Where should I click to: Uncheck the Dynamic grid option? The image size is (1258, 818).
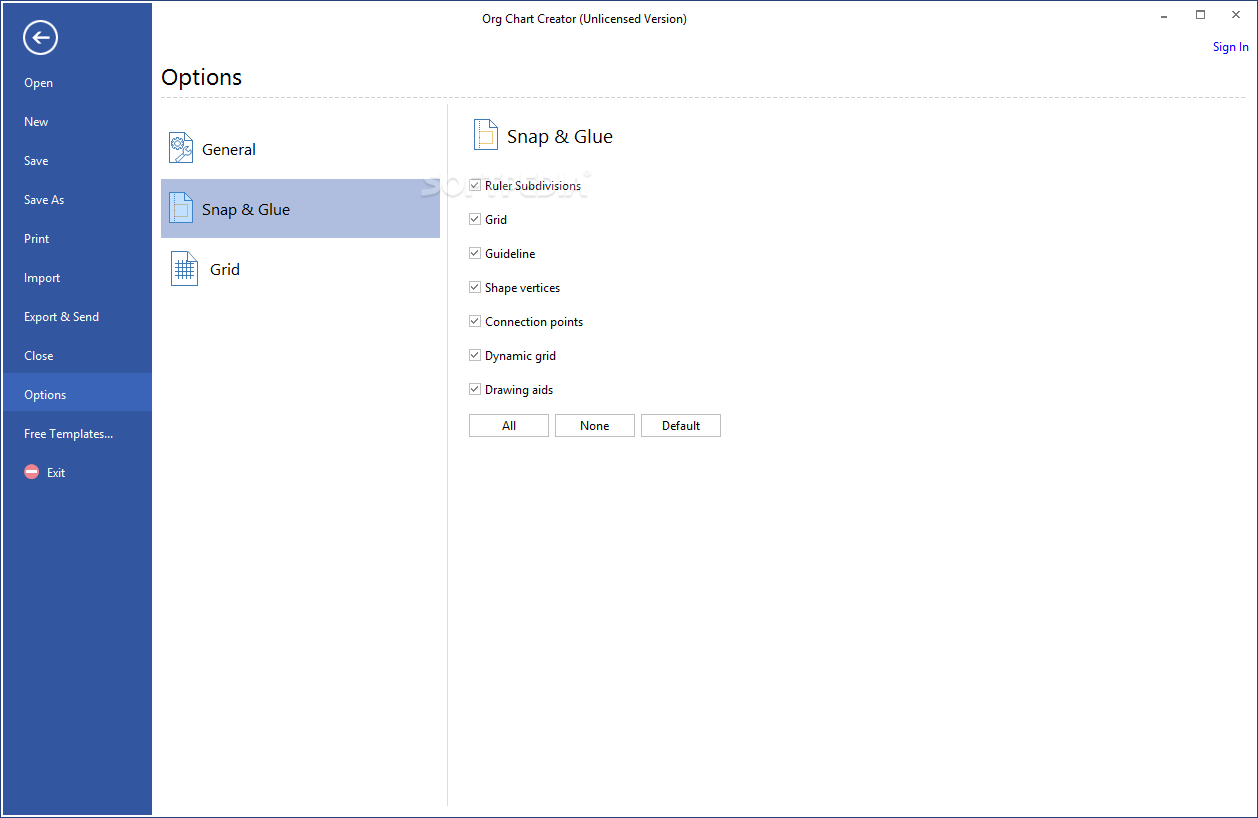click(475, 355)
